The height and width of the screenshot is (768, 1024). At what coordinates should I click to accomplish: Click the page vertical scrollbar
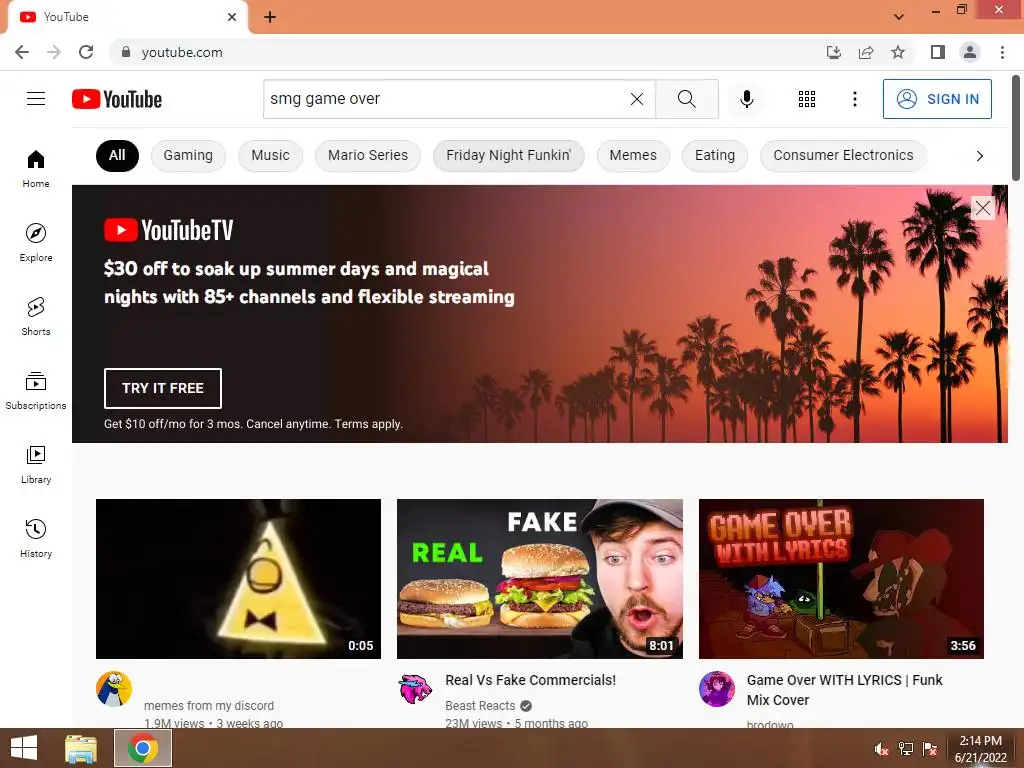coord(1016,127)
